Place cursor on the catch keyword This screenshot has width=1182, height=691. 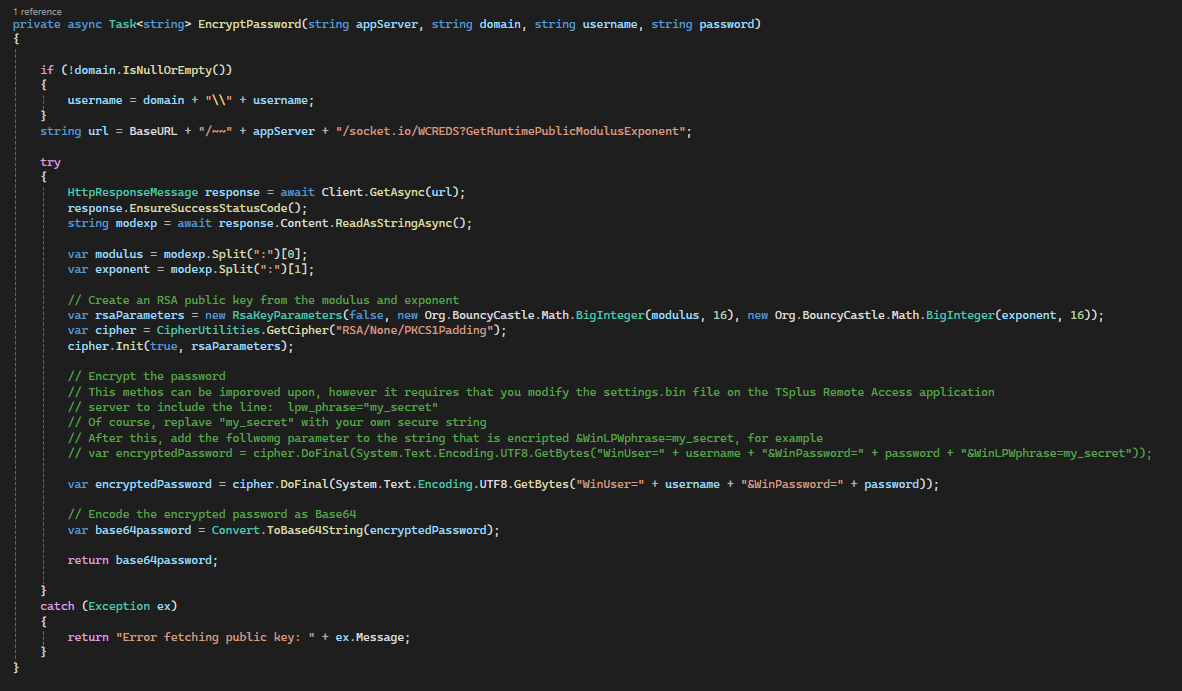(x=58, y=606)
